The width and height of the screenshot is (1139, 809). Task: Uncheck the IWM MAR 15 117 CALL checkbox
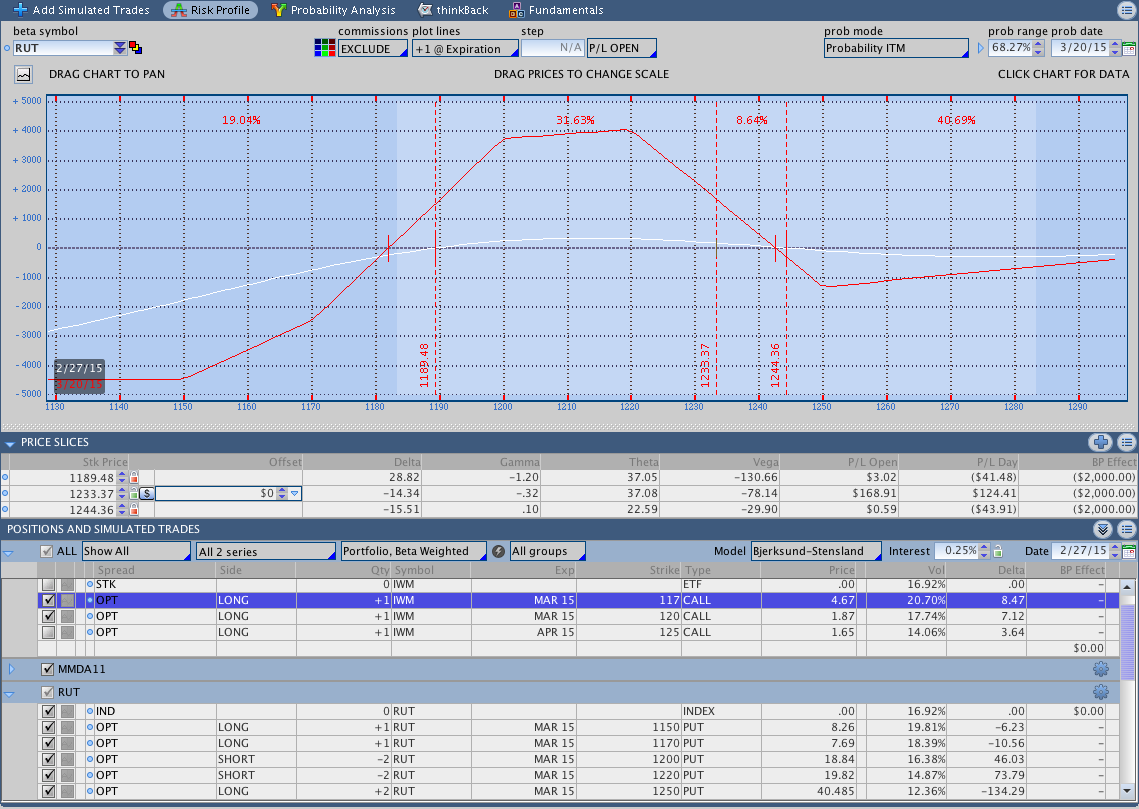click(x=48, y=601)
